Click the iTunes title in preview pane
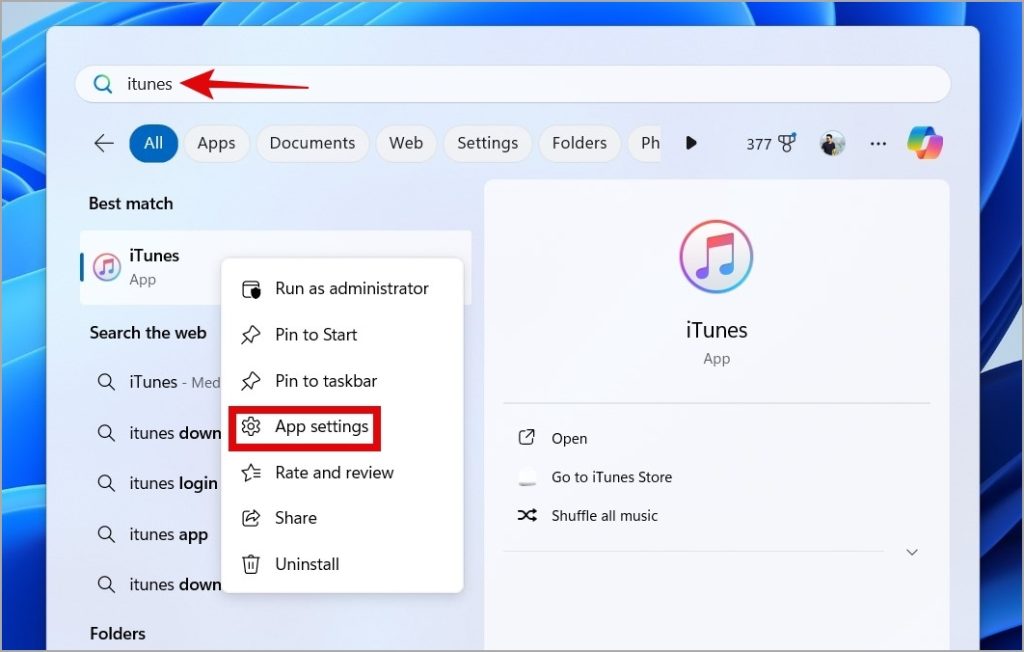The width and height of the screenshot is (1024, 652). [716, 330]
